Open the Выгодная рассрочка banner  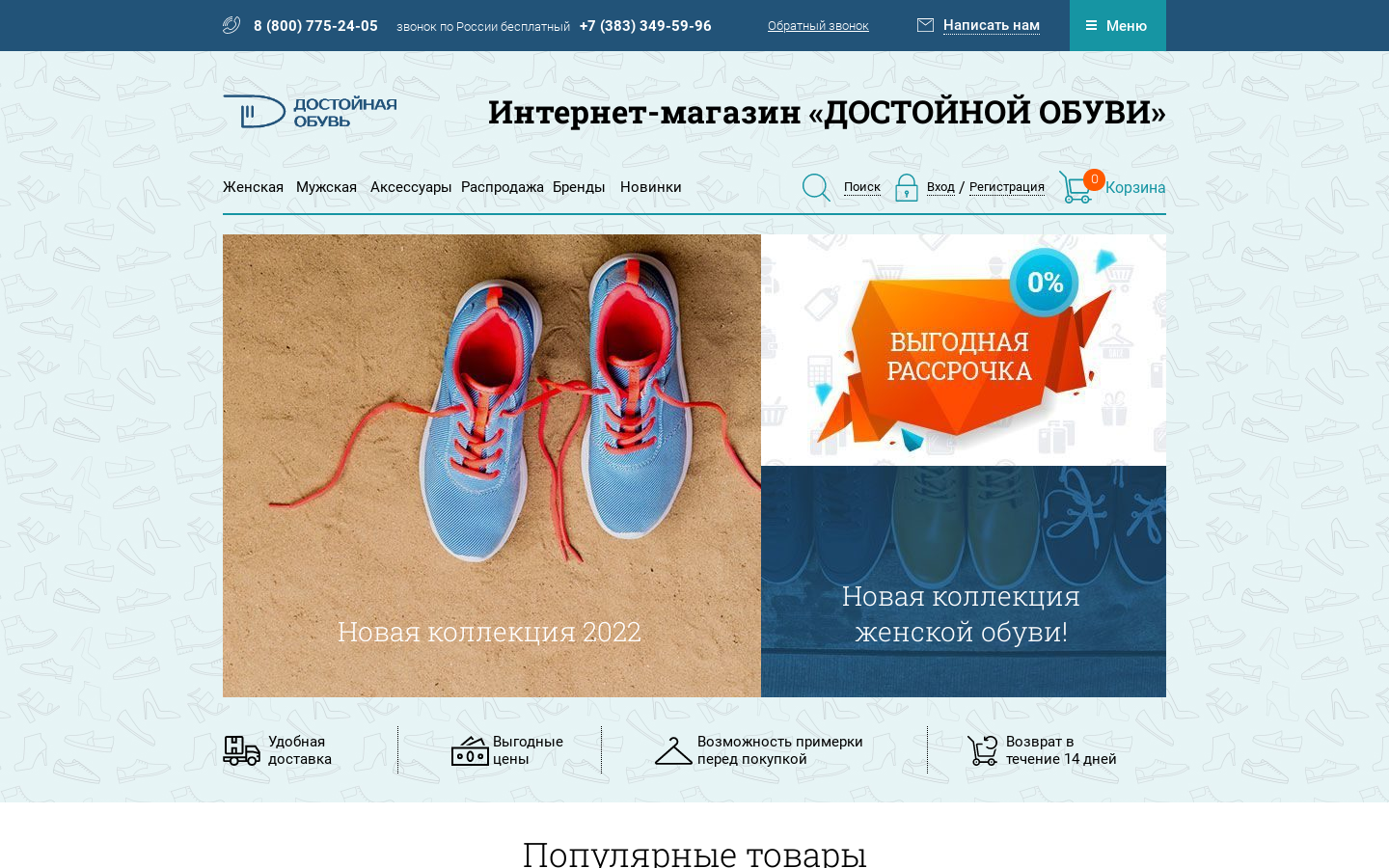[964, 350]
